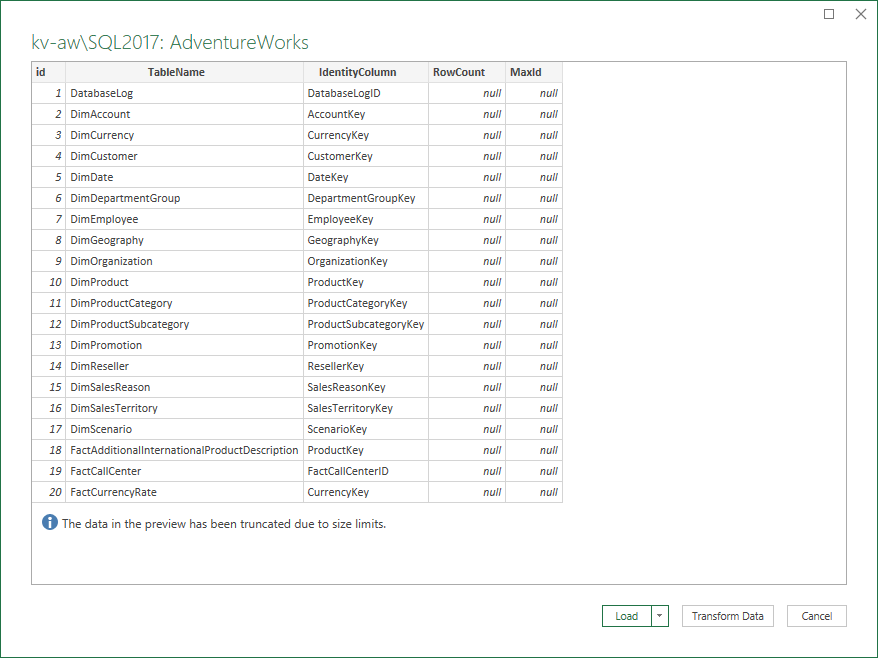Click the DatabaseLog table name cell
Viewport: 878px width, 658px height.
click(x=184, y=93)
